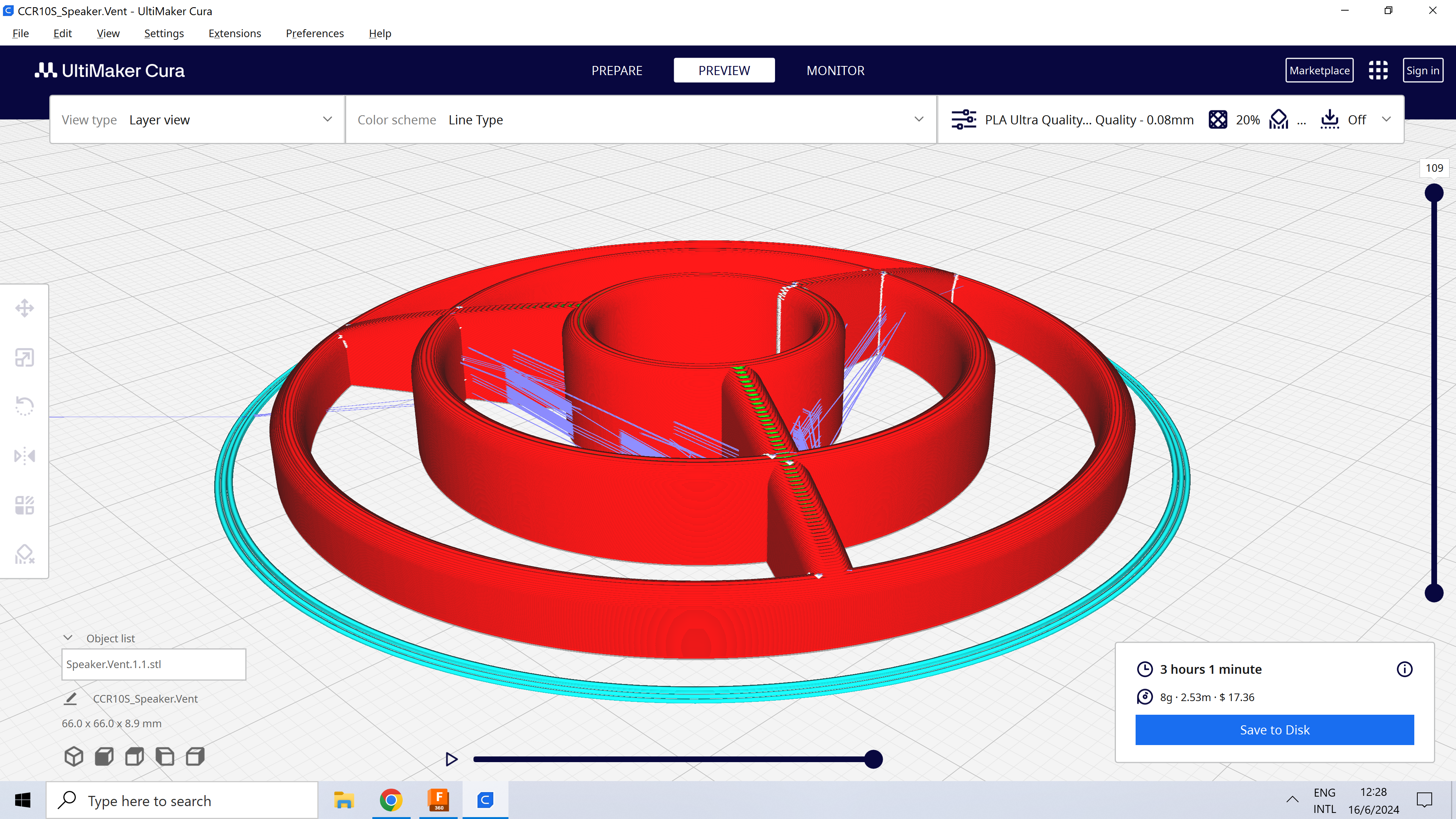Select the Support Blocker tool
Screen dimensions: 1456x819
24,554
